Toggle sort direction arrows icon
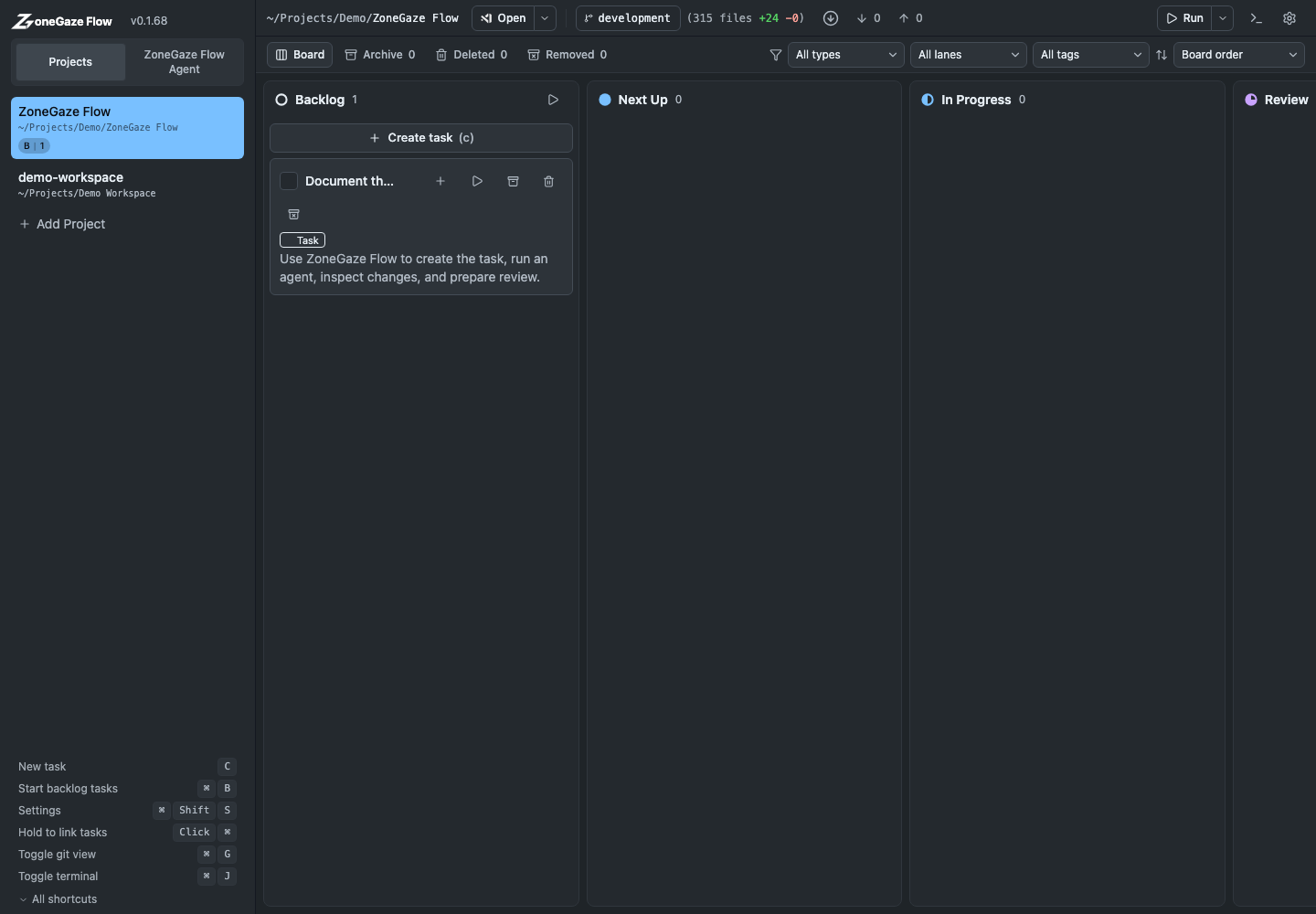 1162,55
